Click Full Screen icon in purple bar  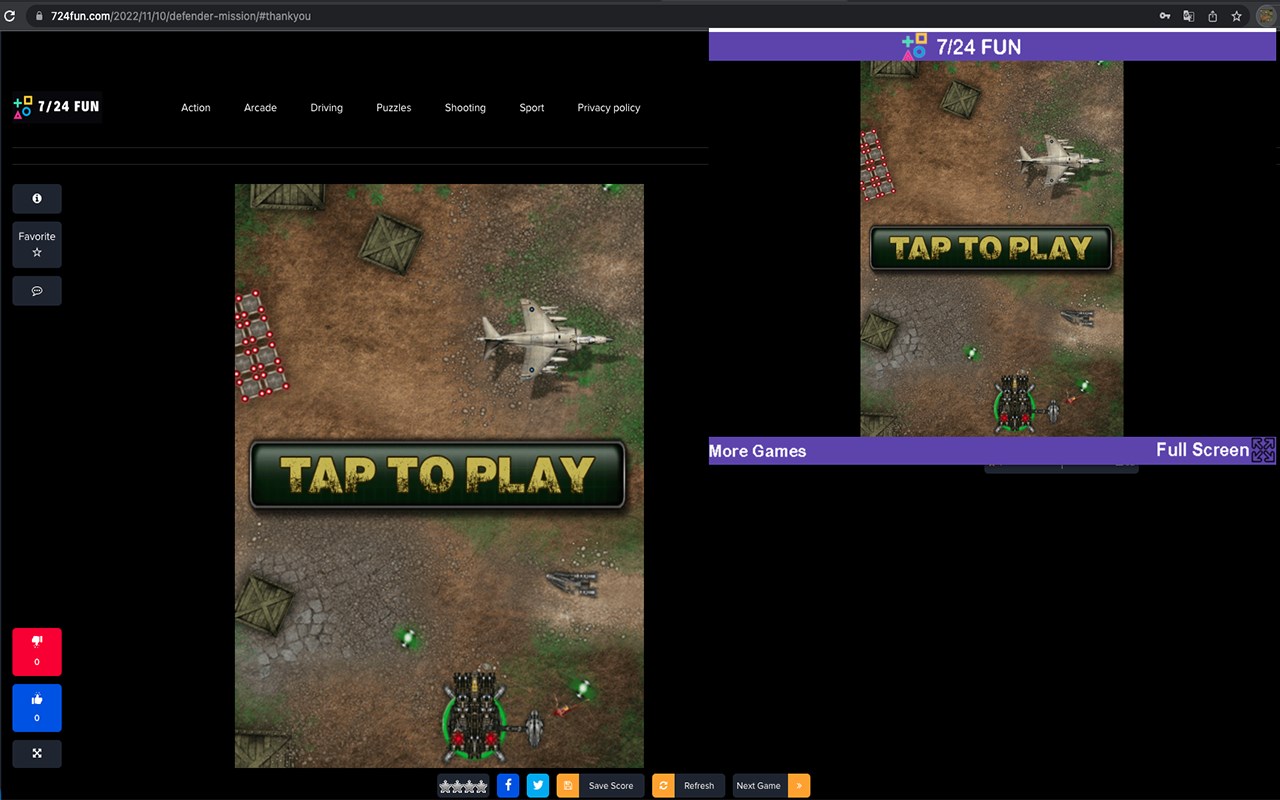click(1264, 450)
